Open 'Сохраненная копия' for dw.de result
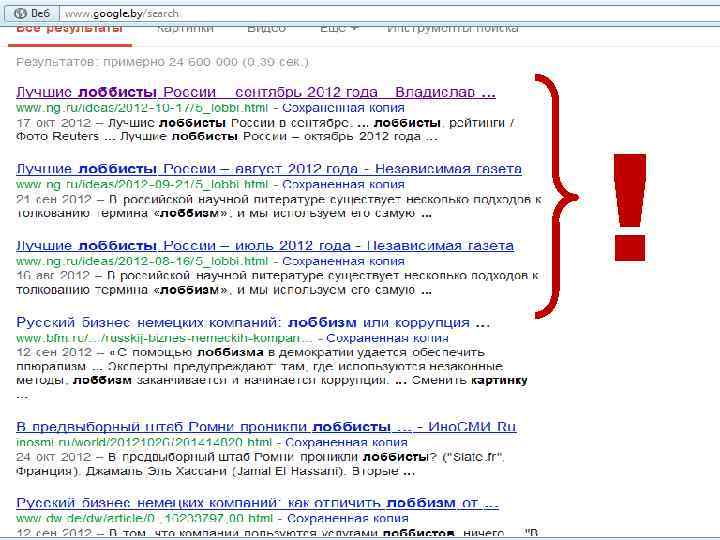Viewport: 720px width, 540px height. (x=348, y=518)
